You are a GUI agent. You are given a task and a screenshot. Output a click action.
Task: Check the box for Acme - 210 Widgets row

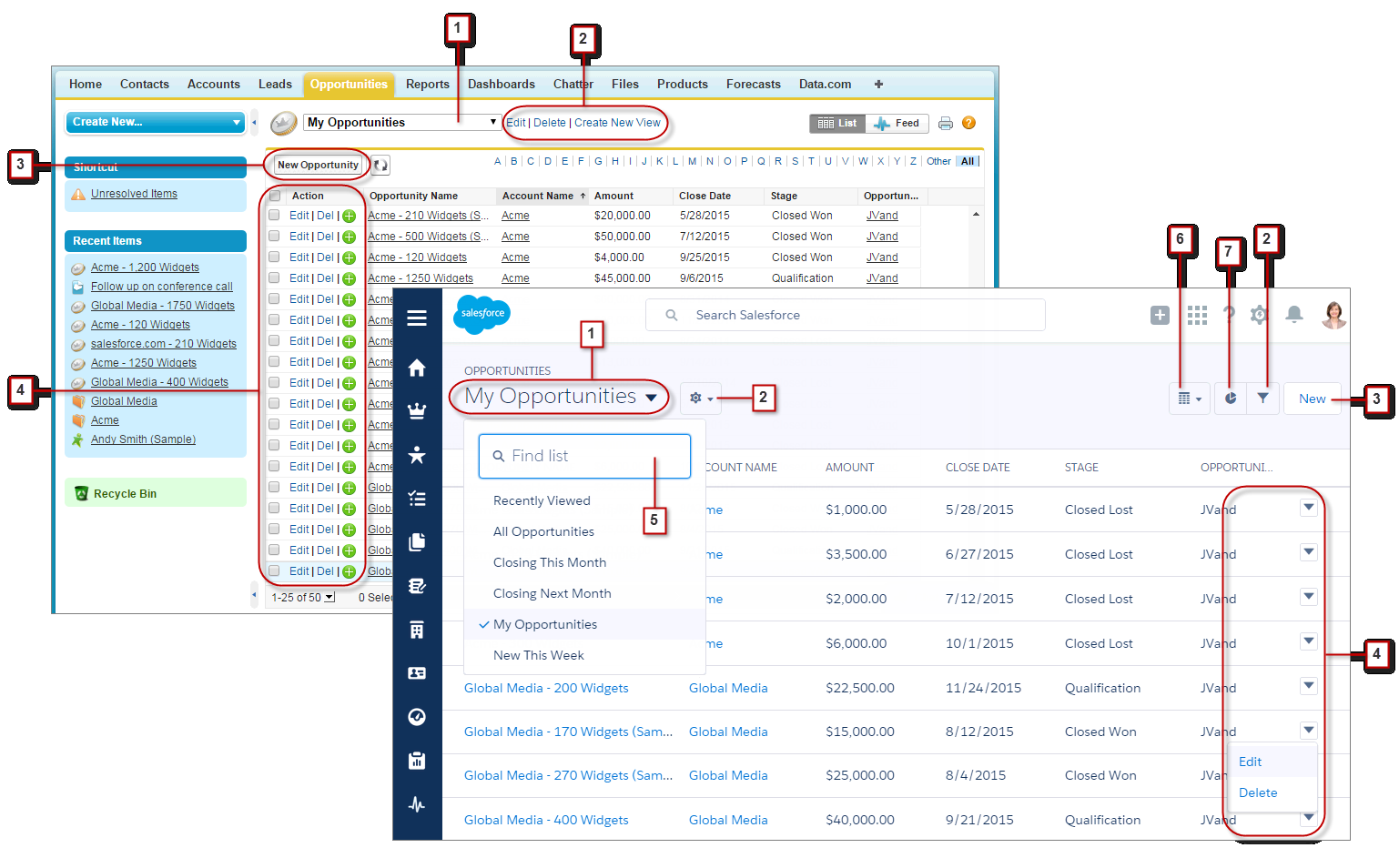pos(274,216)
